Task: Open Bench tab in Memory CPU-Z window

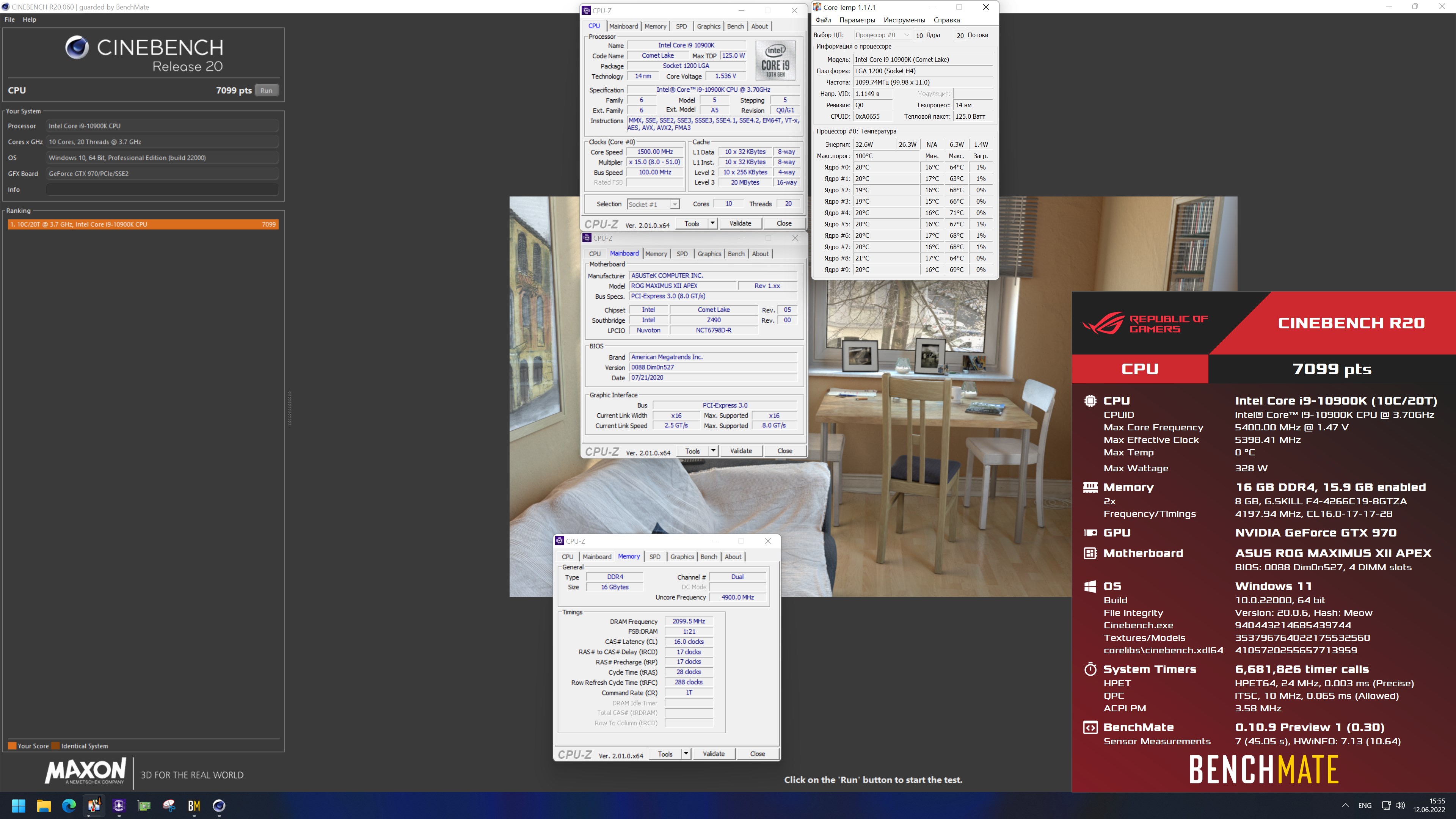Action: click(709, 557)
